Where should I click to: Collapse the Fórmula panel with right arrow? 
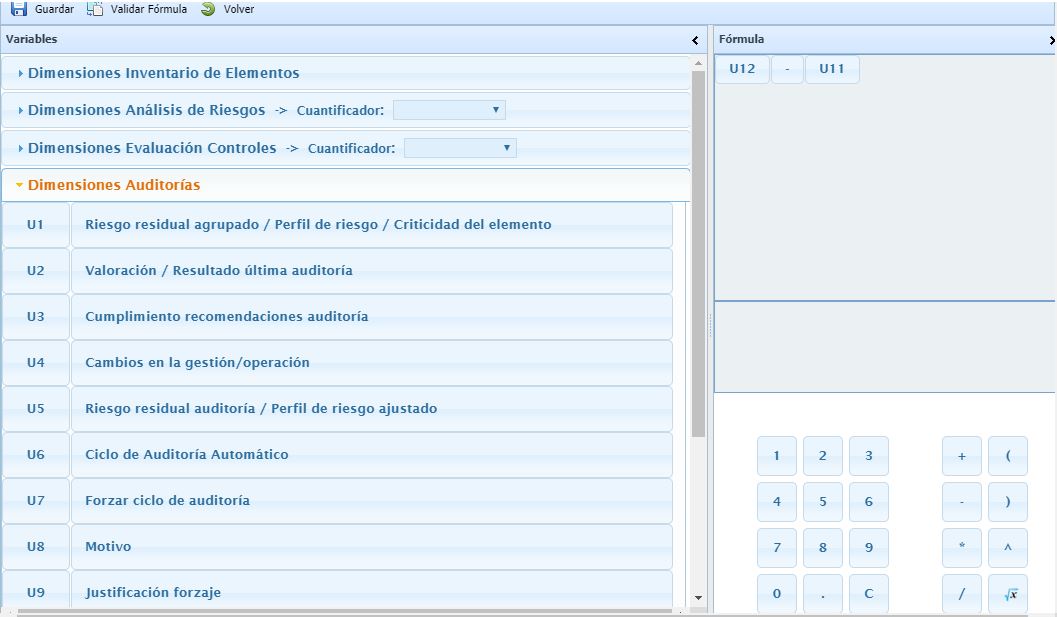1051,40
